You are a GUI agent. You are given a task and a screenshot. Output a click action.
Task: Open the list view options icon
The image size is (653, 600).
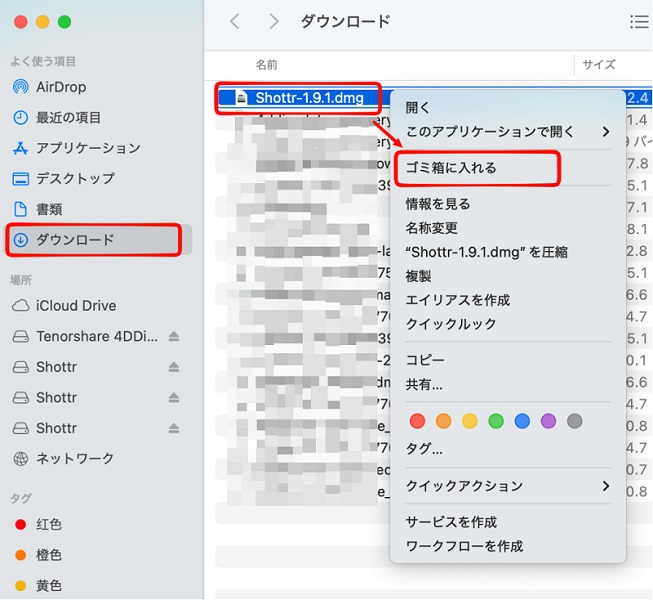coord(640,22)
